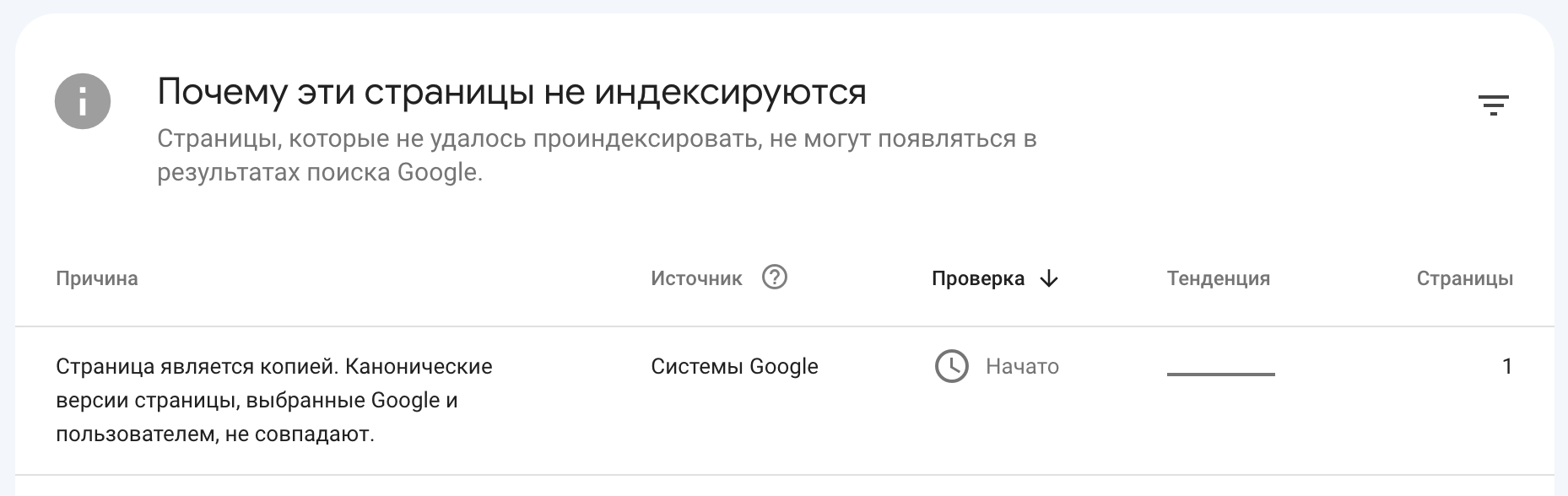Image resolution: width=1568 pixels, height=496 pixels.
Task: Sort rows by the Страницы column header
Action: click(x=1466, y=278)
